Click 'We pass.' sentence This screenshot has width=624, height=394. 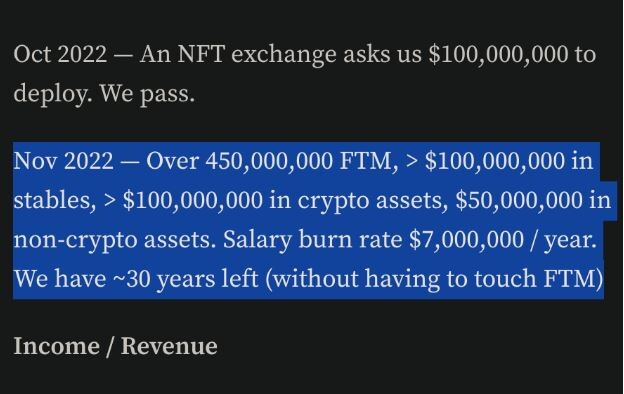point(147,94)
